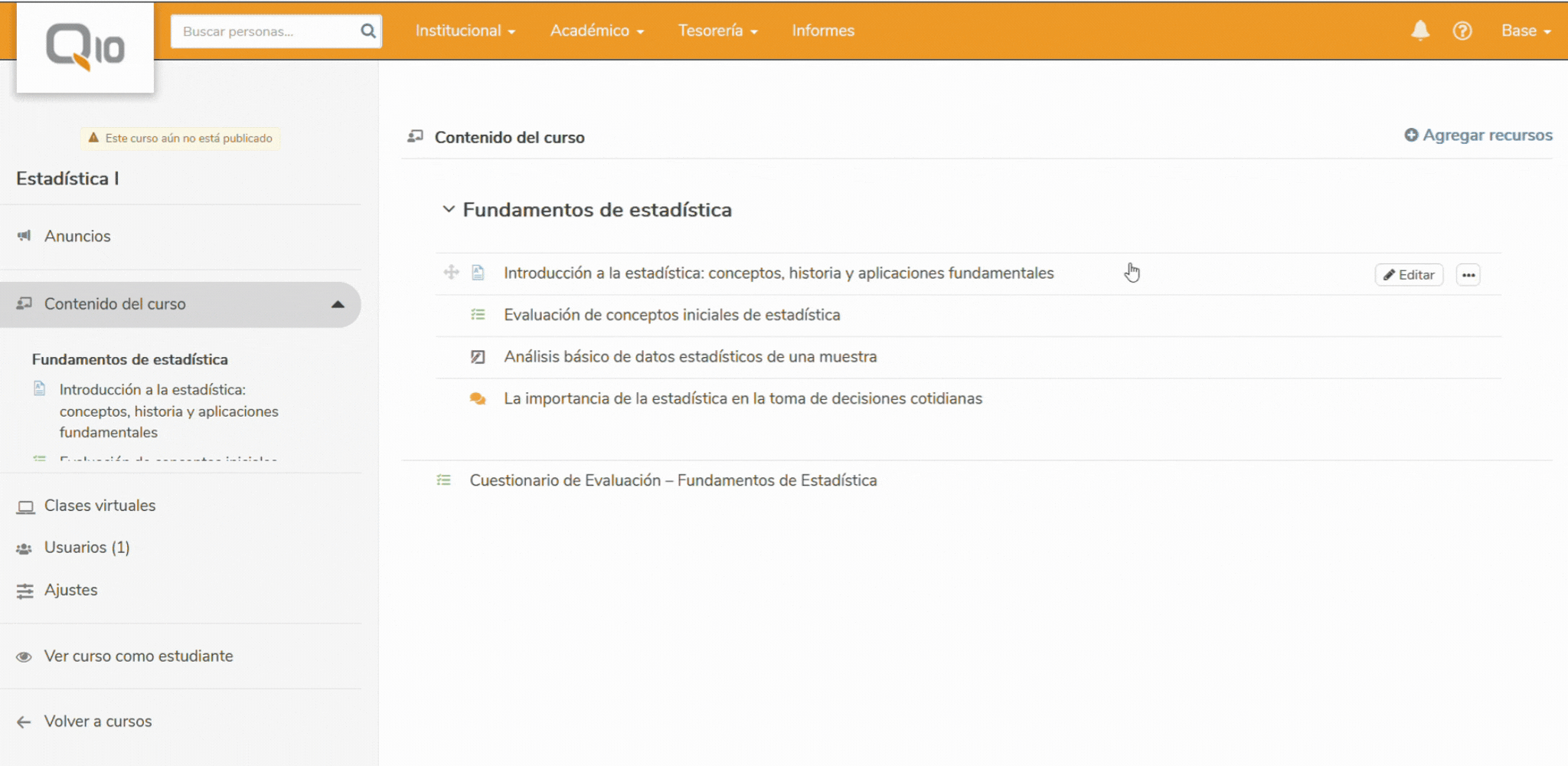Viewport: 1568px width, 766px height.
Task: Click the Agregar recursos link
Action: click(x=1478, y=135)
